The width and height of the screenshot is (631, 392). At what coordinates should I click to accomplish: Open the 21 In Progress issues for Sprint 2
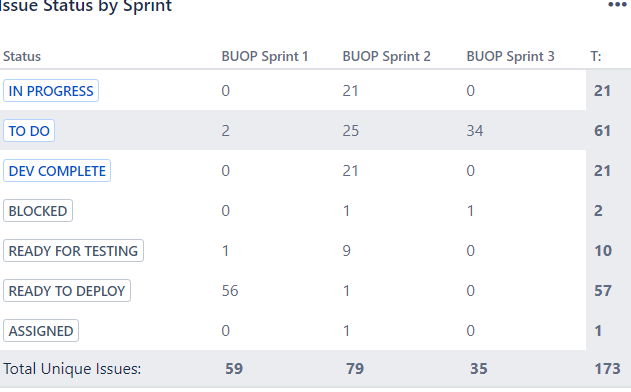pos(351,91)
